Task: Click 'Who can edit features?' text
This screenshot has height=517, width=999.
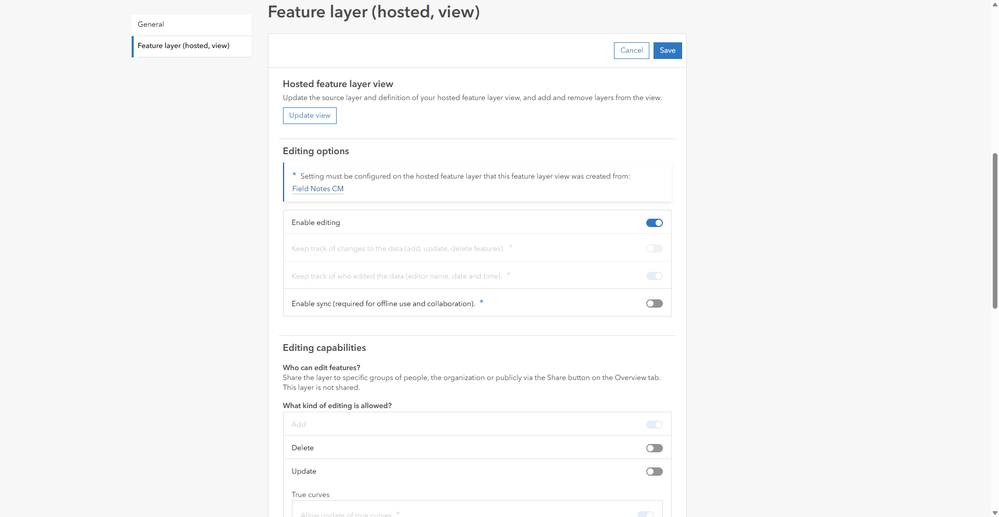Action: coord(322,367)
